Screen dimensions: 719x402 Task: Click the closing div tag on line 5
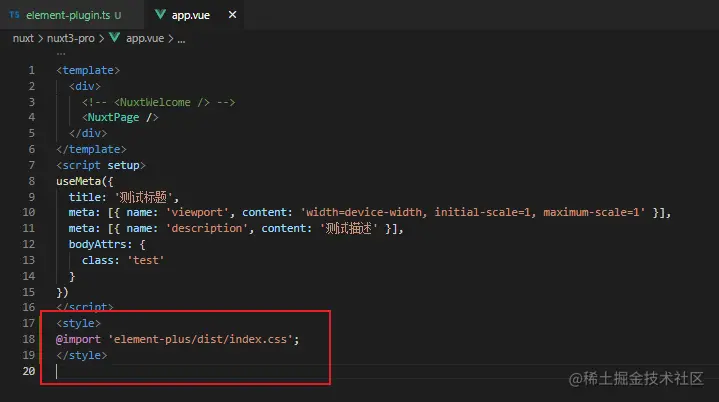pos(88,133)
